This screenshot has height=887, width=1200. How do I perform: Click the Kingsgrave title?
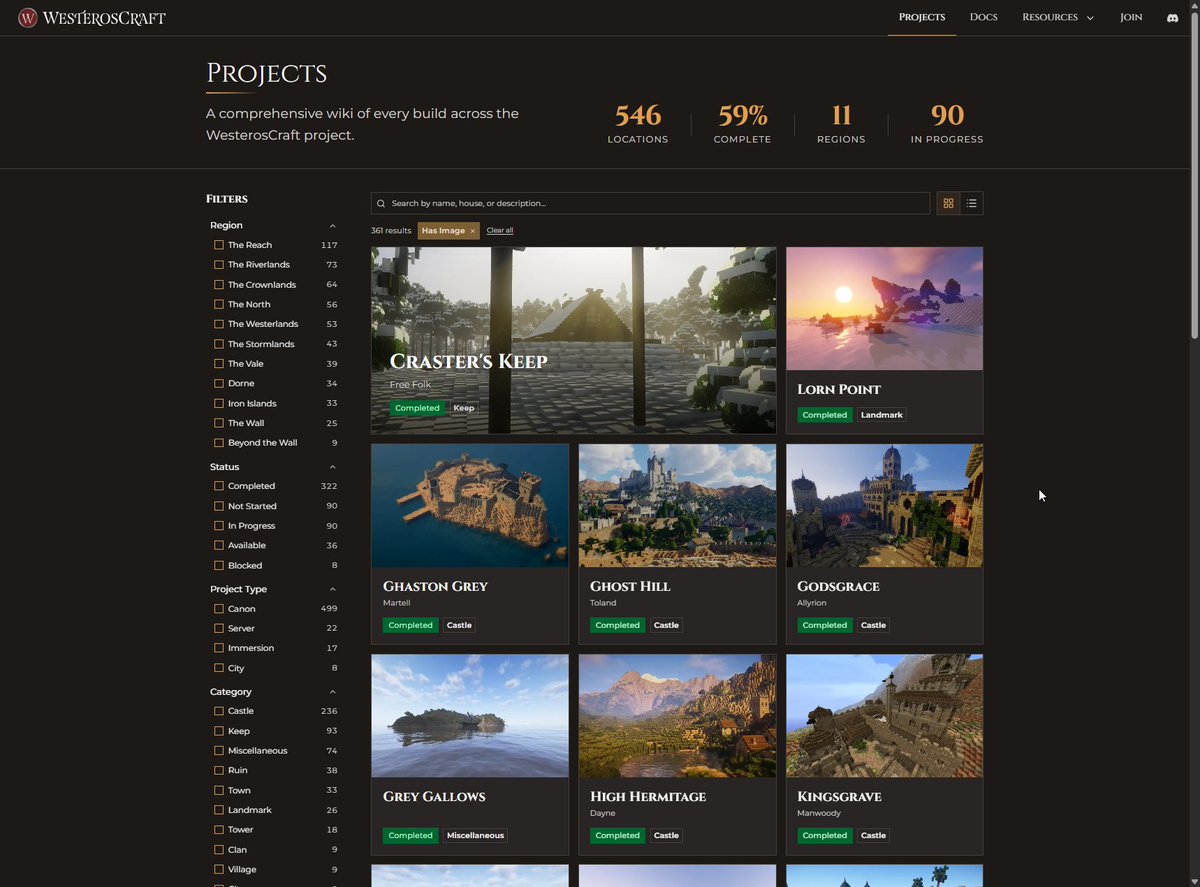click(841, 797)
